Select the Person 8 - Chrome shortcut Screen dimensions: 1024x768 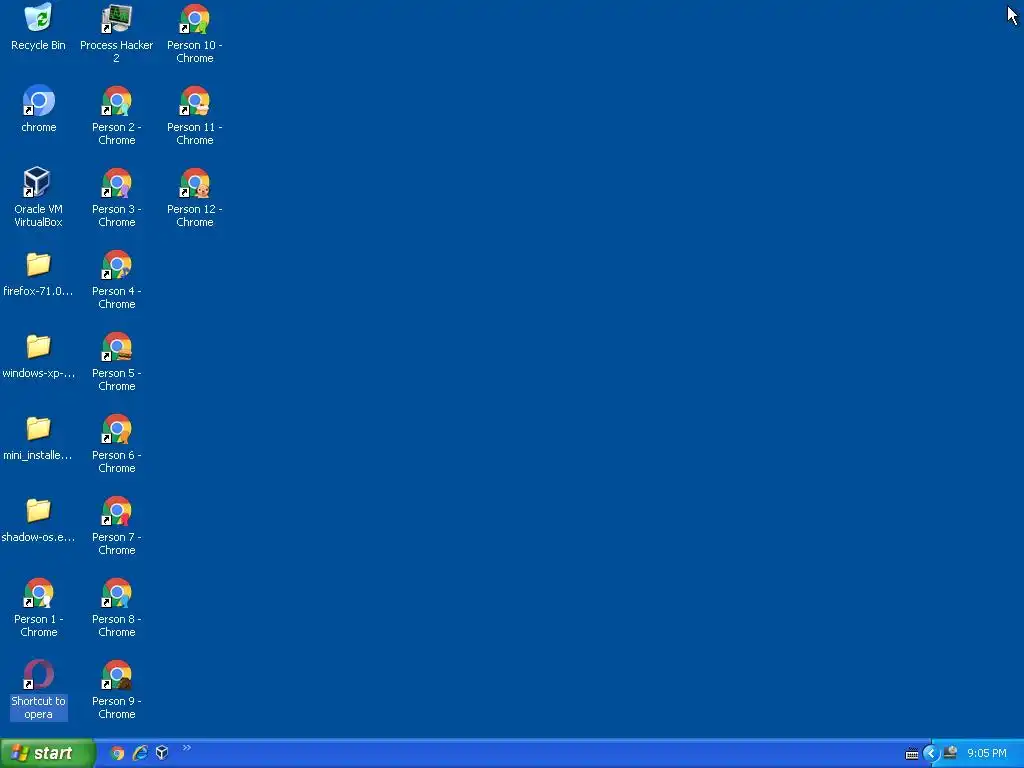(x=116, y=607)
